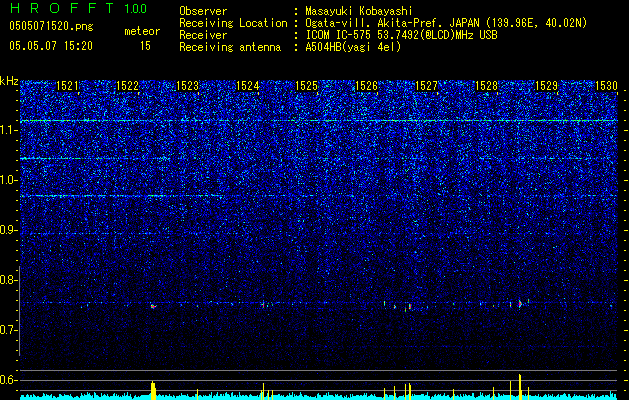Click the 1.0 kHz axis label
The image size is (629, 400).
click(8, 180)
